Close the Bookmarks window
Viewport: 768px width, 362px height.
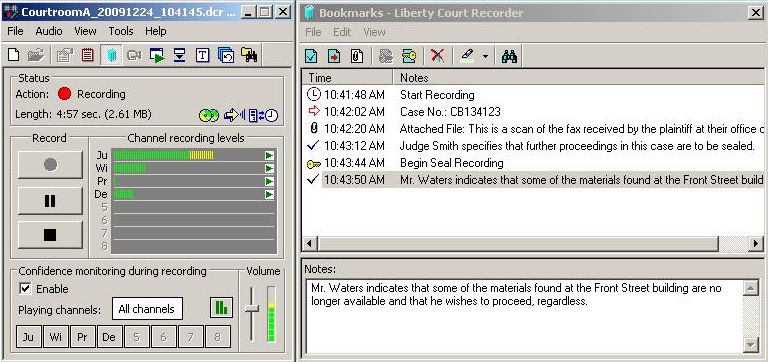pos(756,13)
